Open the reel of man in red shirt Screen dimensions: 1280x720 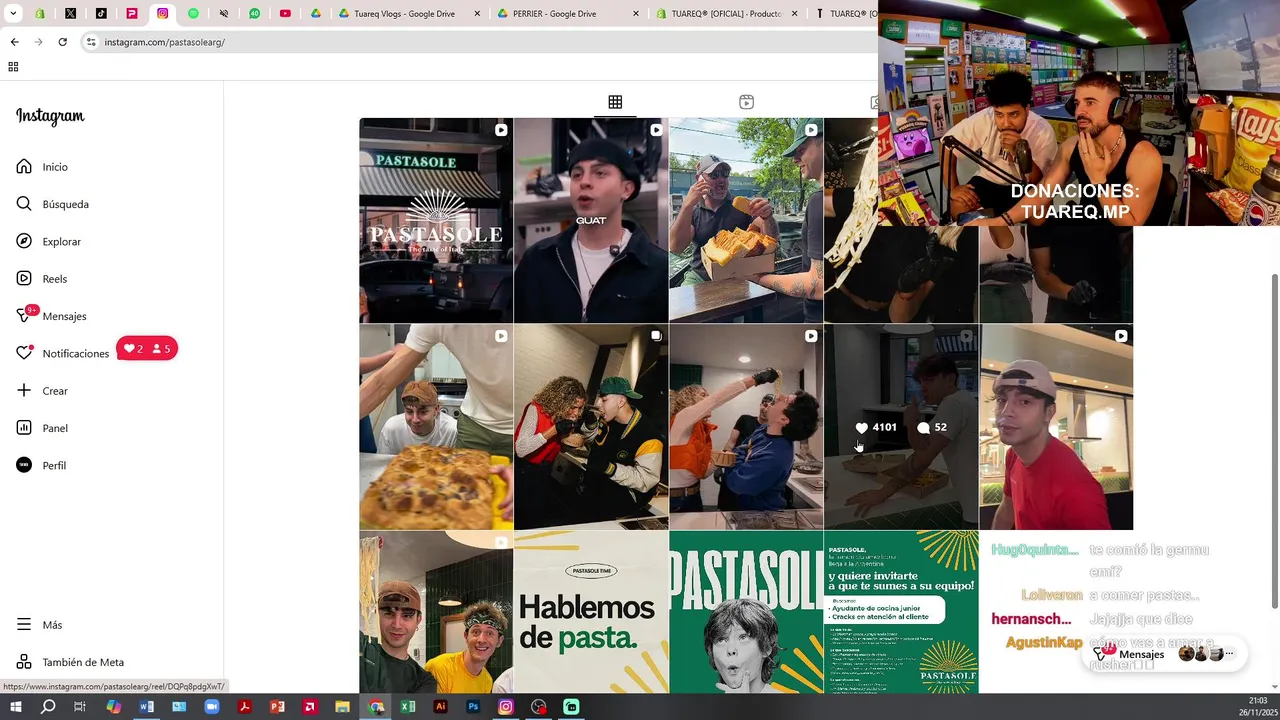pos(1056,427)
